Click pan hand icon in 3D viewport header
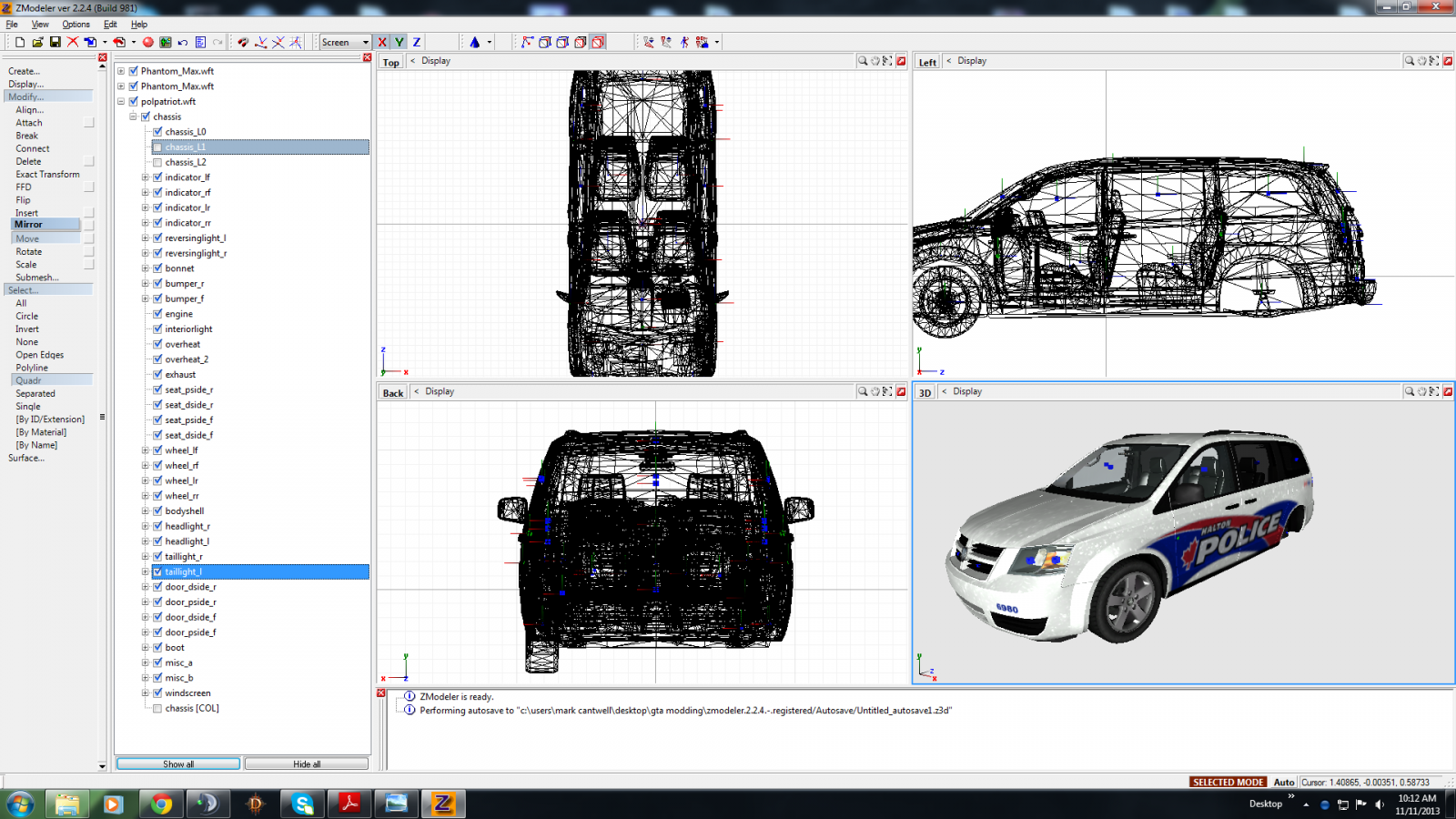The height and width of the screenshot is (819, 1456). point(1421,391)
